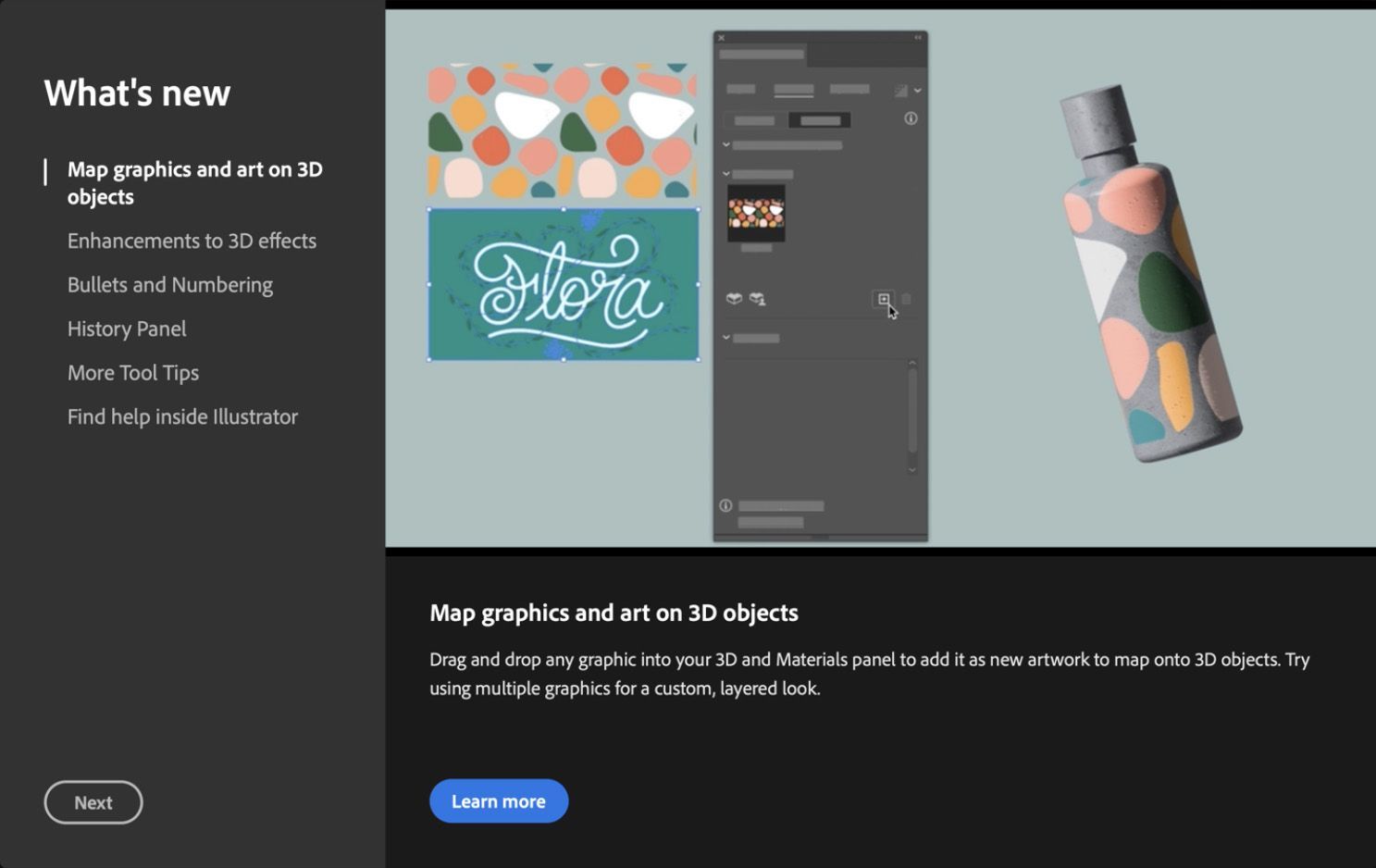
Task: Click the 'Map graphics and art on 3D objects' description heading
Action: [614, 613]
